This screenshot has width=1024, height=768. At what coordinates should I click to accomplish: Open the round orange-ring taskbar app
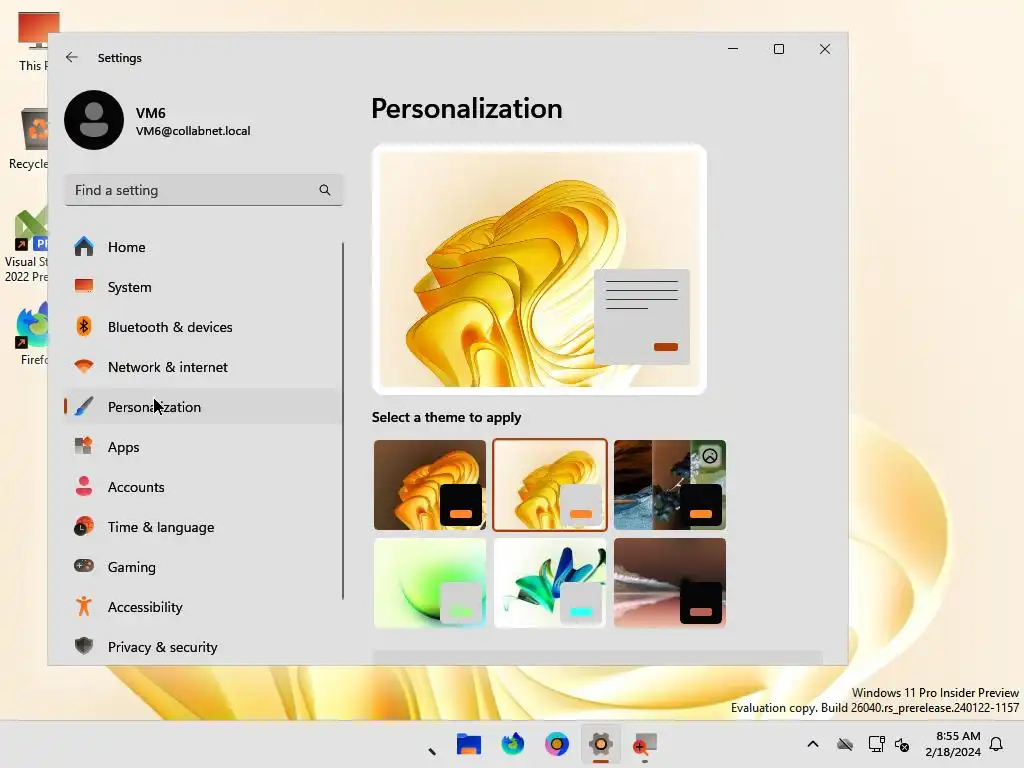[556, 744]
